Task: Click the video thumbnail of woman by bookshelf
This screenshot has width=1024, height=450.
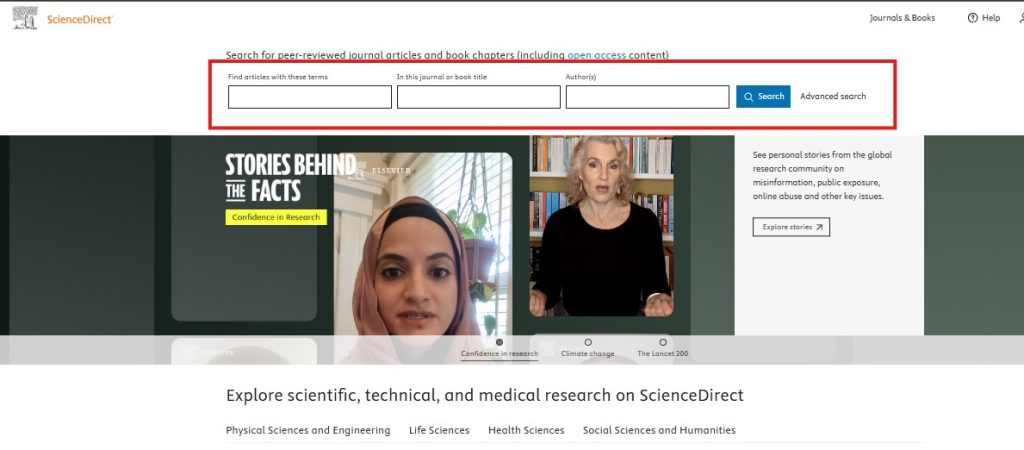Action: [601, 226]
